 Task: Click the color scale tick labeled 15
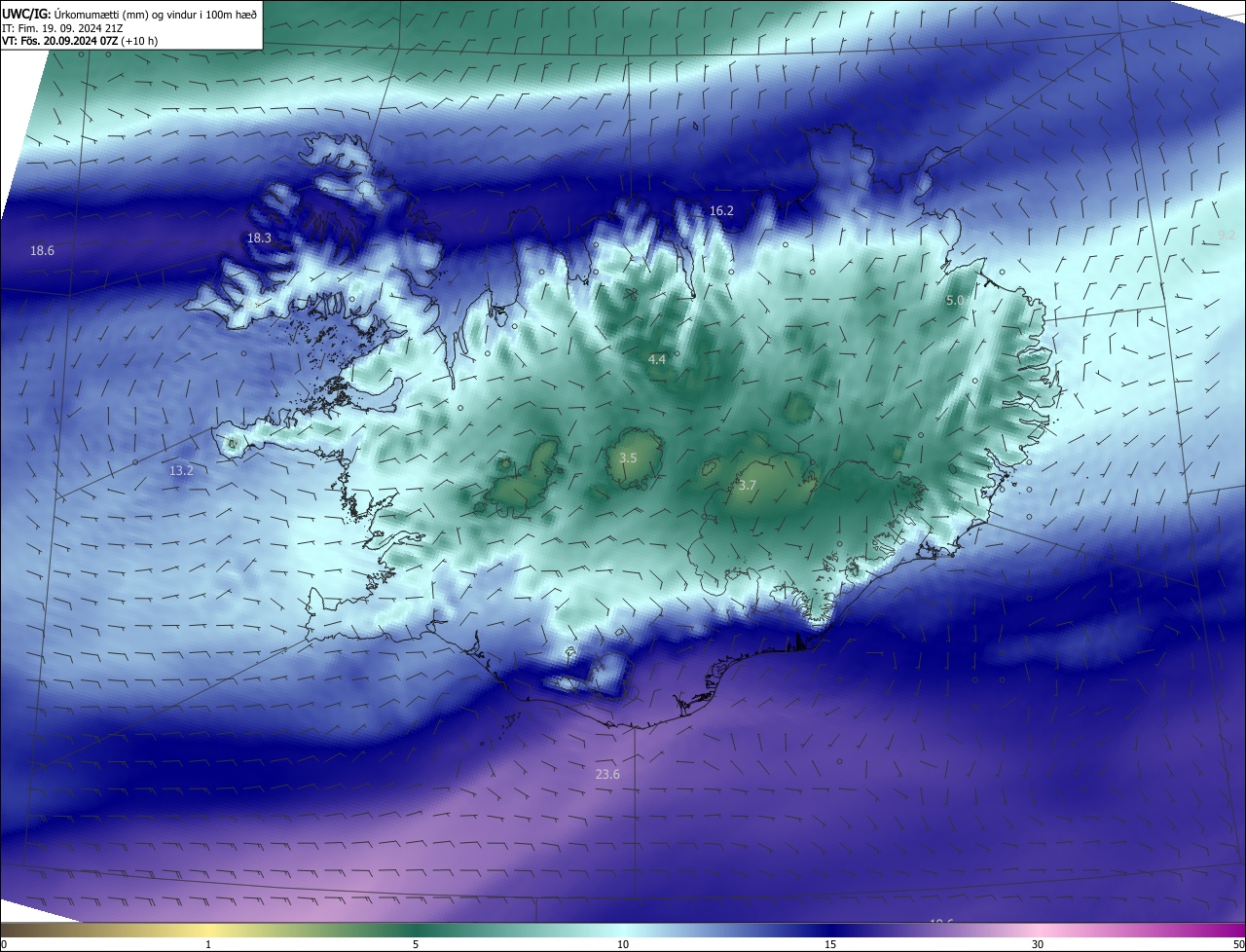[x=830, y=944]
